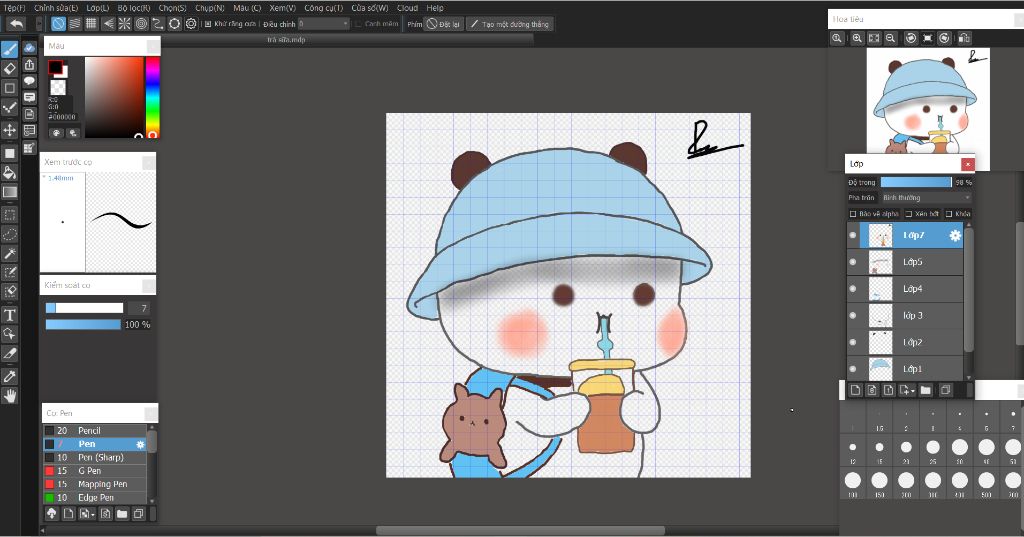Enable the crisscross grid snap
This screenshot has width=1024, height=537.
pos(91,24)
